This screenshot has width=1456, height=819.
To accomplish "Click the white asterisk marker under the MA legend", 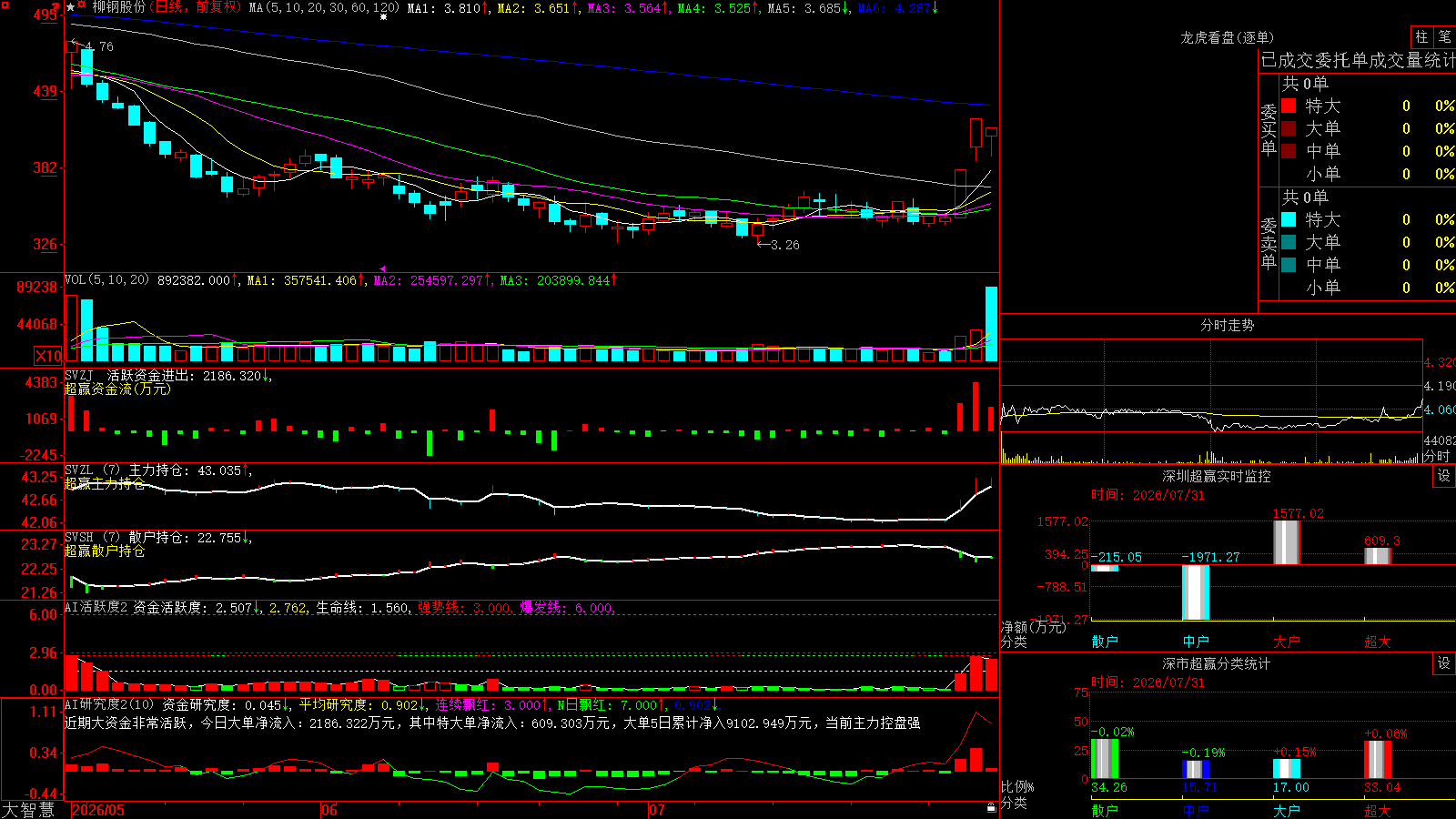I will 384,17.
